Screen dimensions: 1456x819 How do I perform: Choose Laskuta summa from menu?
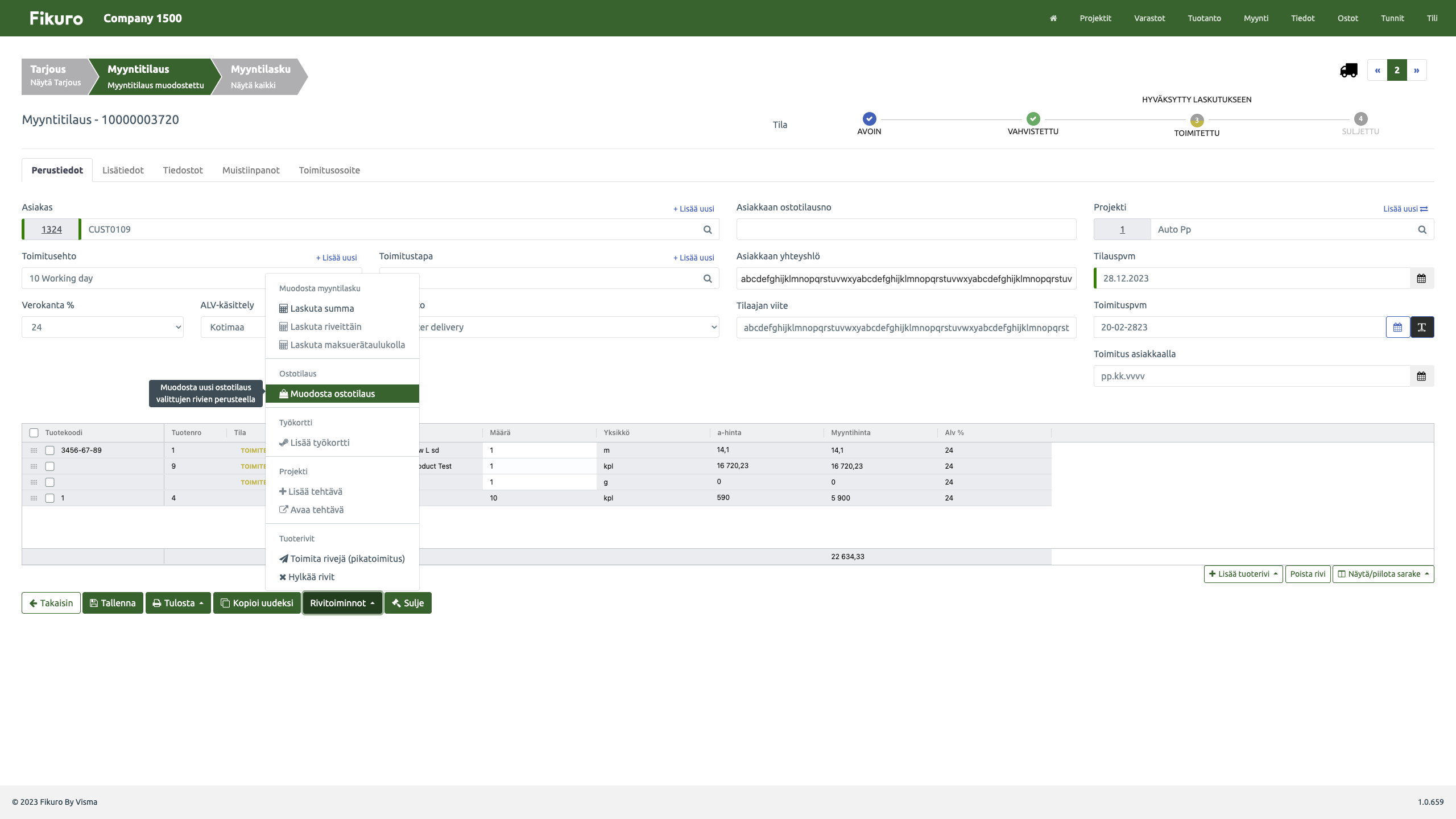tap(342, 308)
